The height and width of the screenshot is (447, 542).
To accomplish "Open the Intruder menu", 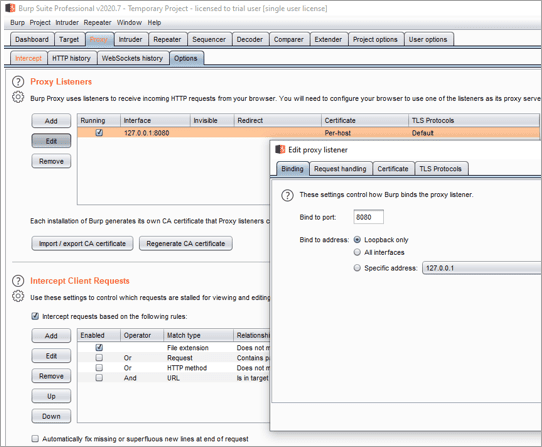I will [x=67, y=22].
